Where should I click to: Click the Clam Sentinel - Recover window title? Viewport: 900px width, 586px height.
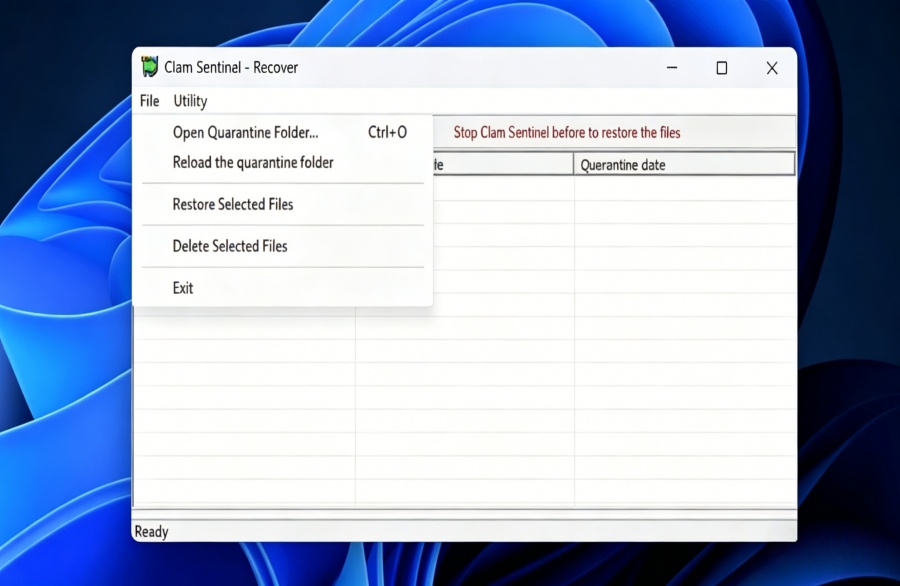231,67
